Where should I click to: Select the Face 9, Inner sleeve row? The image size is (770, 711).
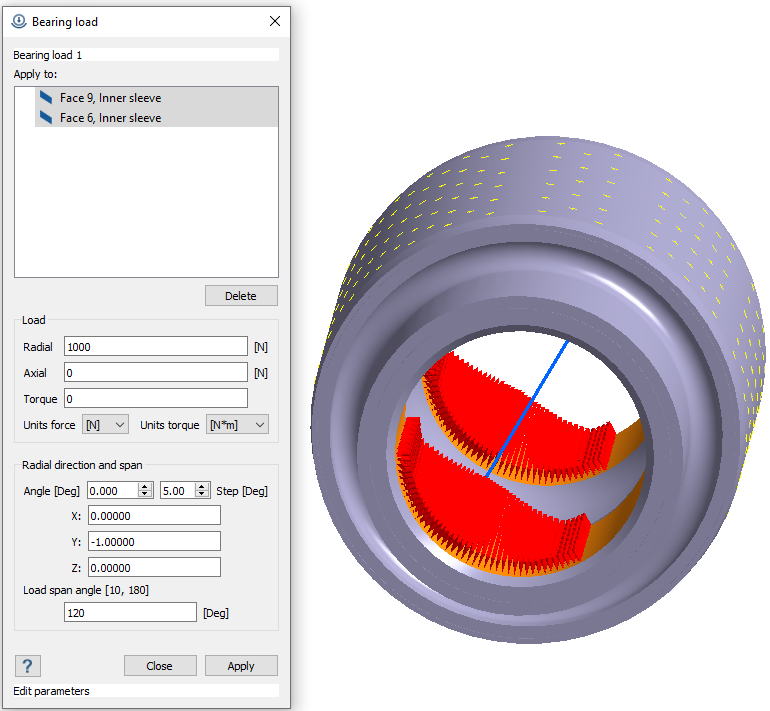(x=156, y=98)
